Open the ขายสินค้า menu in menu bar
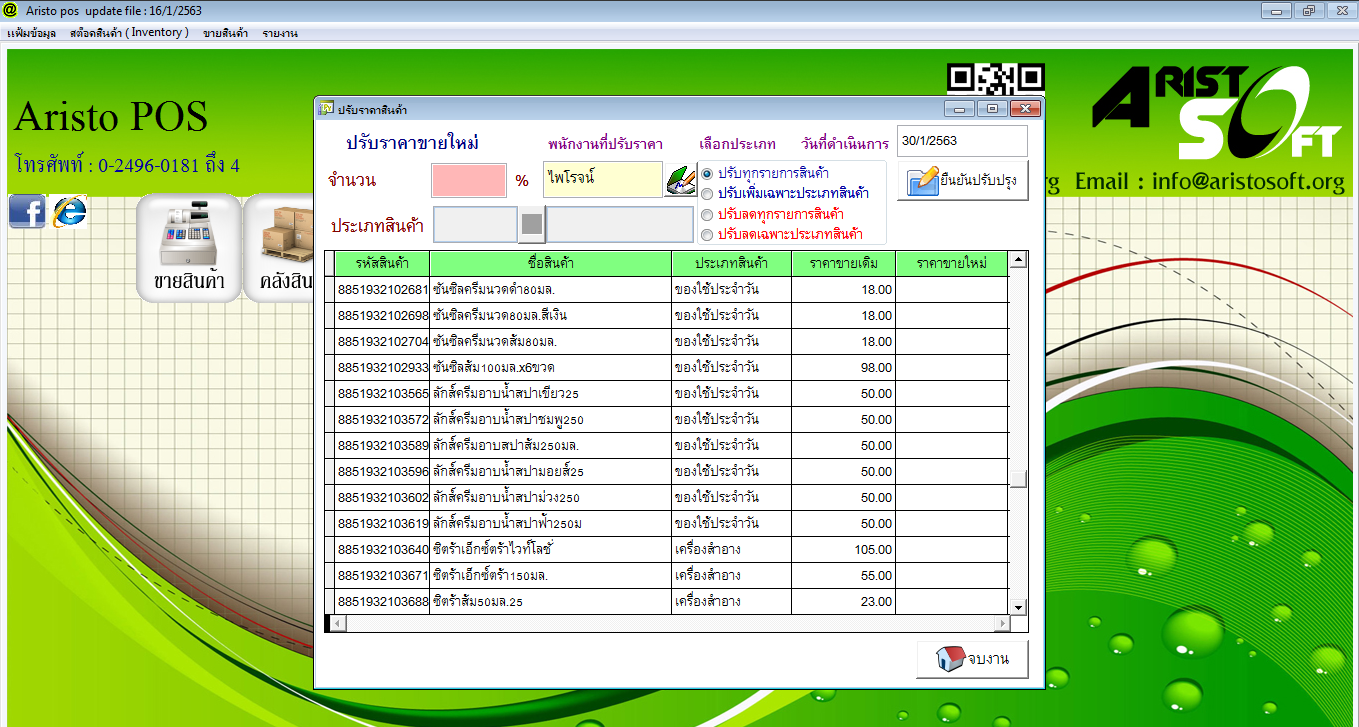Image resolution: width=1359 pixels, height=727 pixels. click(x=225, y=33)
